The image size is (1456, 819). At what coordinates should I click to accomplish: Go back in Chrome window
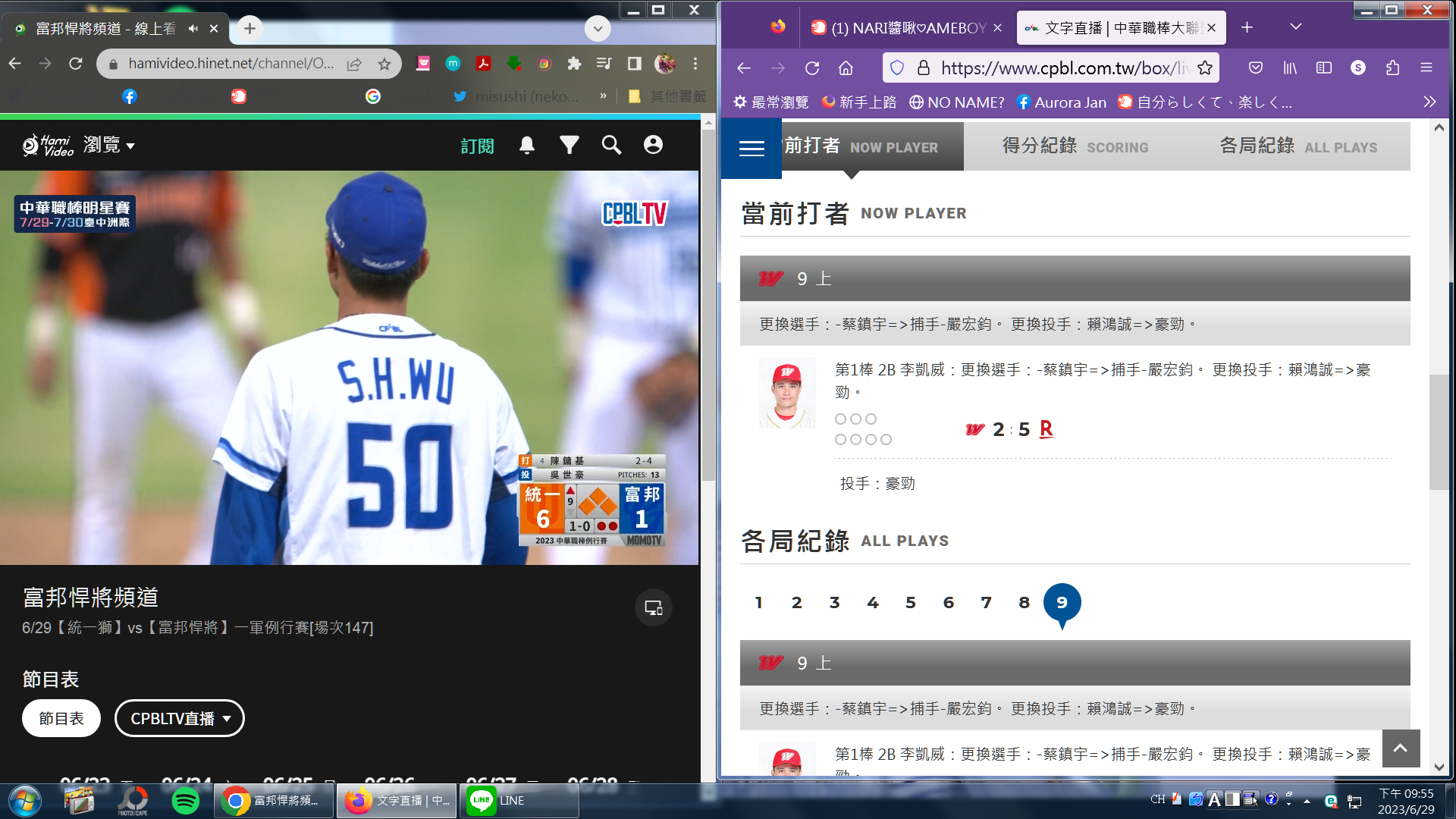(15, 64)
